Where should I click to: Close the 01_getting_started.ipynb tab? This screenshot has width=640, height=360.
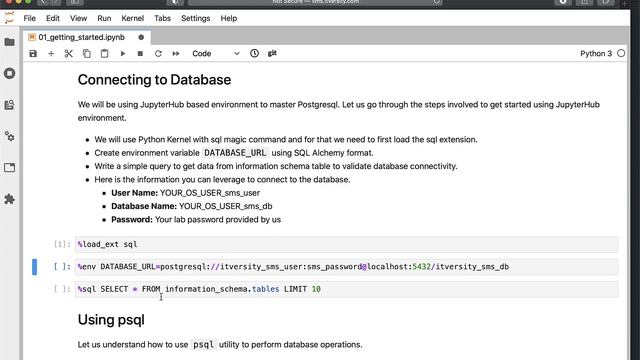tap(141, 37)
